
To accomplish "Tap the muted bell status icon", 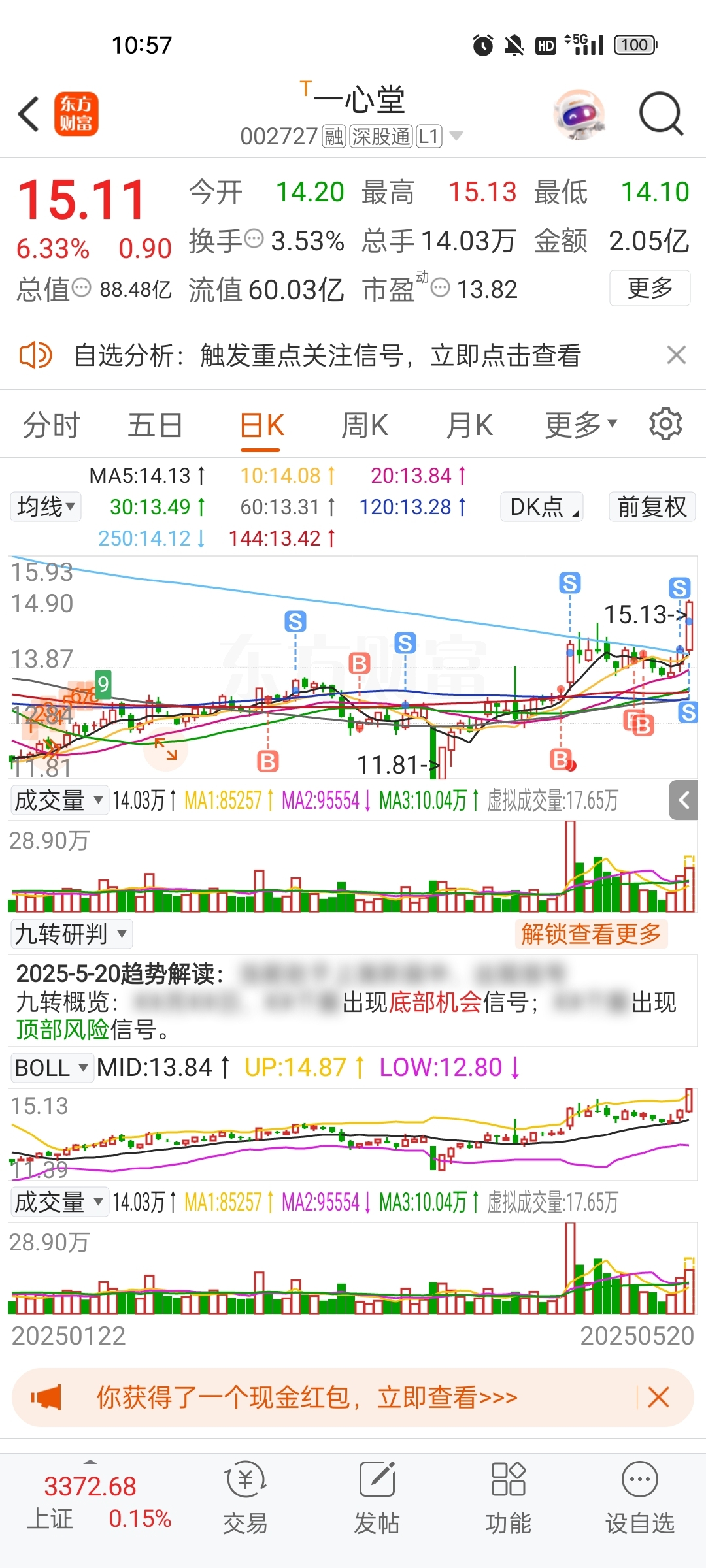I will point(514,45).
